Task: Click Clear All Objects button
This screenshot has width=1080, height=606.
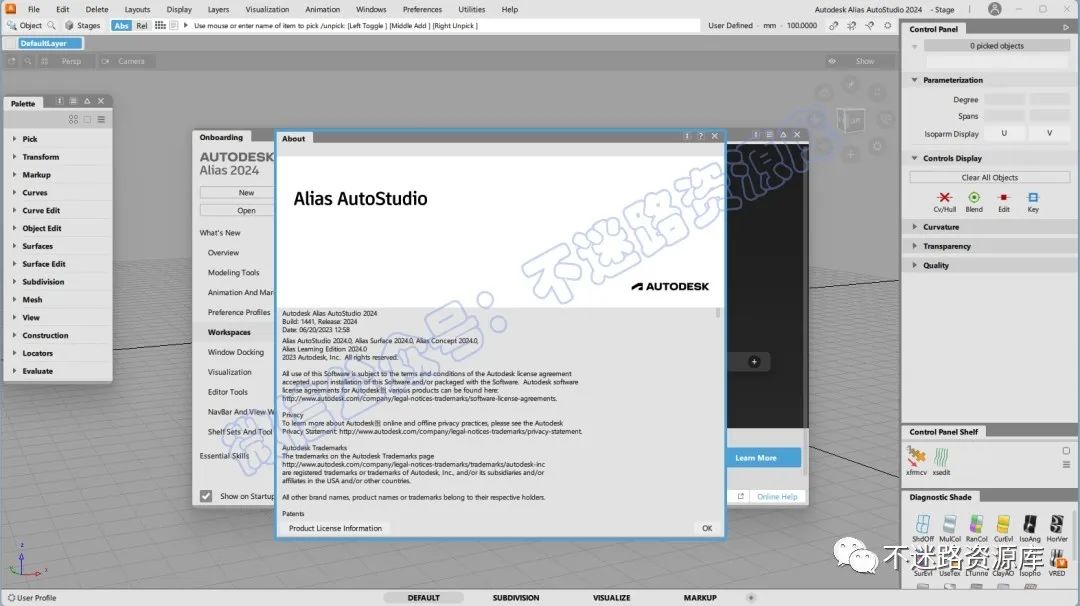Action: [x=989, y=178]
